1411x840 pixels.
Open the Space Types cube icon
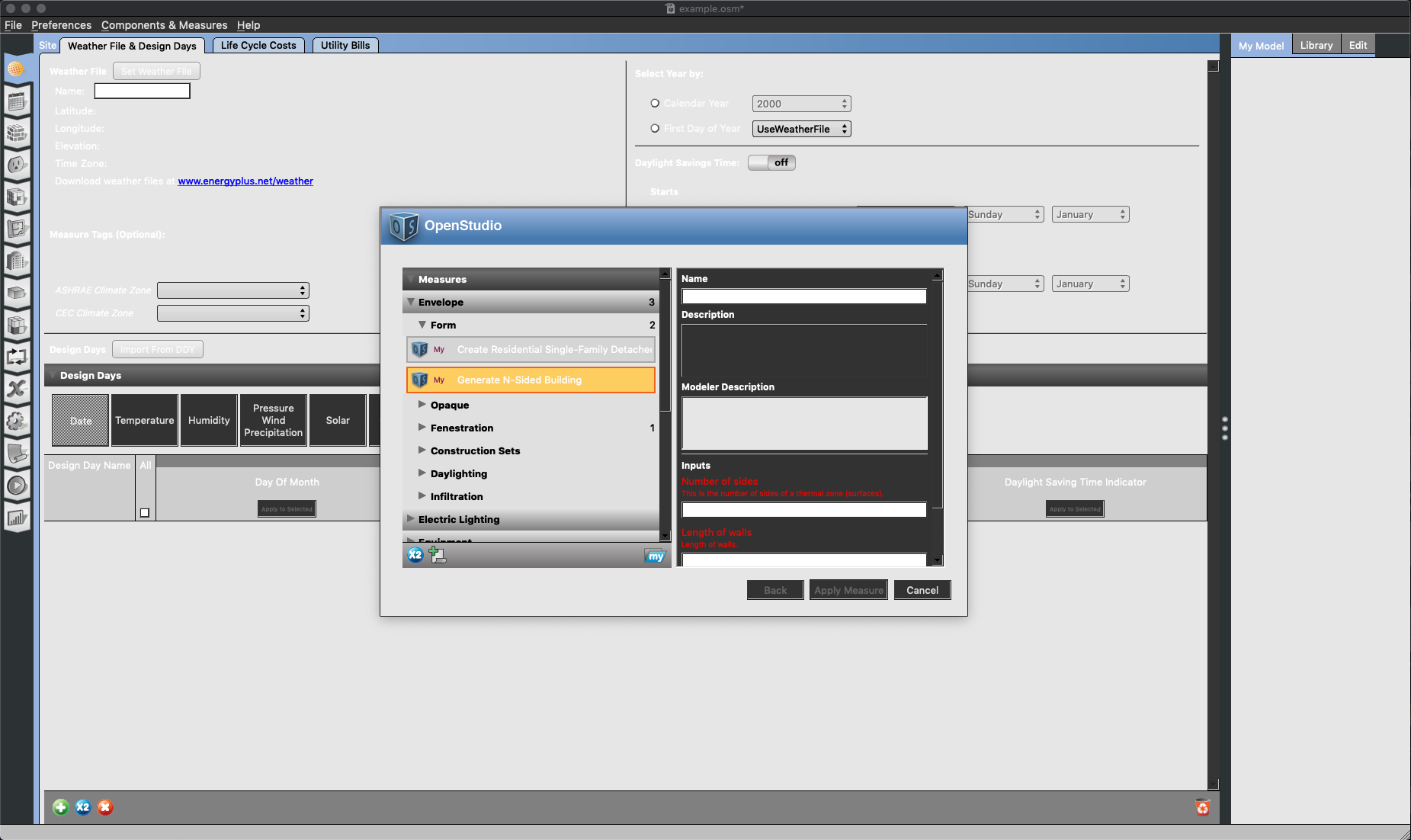point(16,197)
